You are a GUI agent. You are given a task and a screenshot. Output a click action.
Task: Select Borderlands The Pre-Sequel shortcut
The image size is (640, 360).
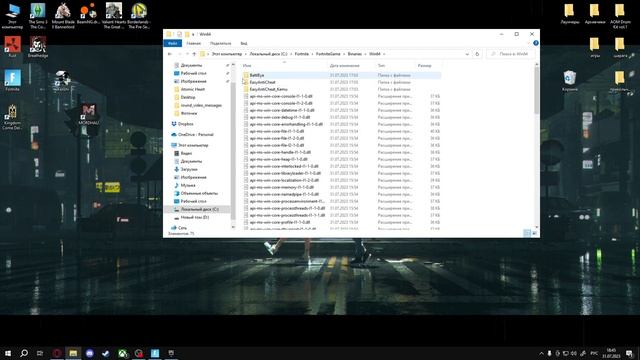[x=139, y=16]
